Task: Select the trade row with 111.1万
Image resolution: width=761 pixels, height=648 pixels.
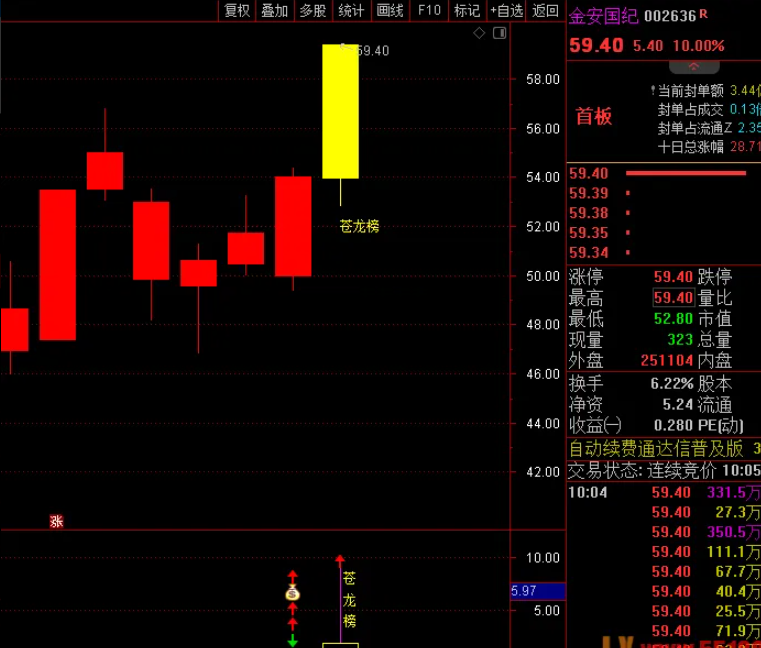Action: pos(663,552)
